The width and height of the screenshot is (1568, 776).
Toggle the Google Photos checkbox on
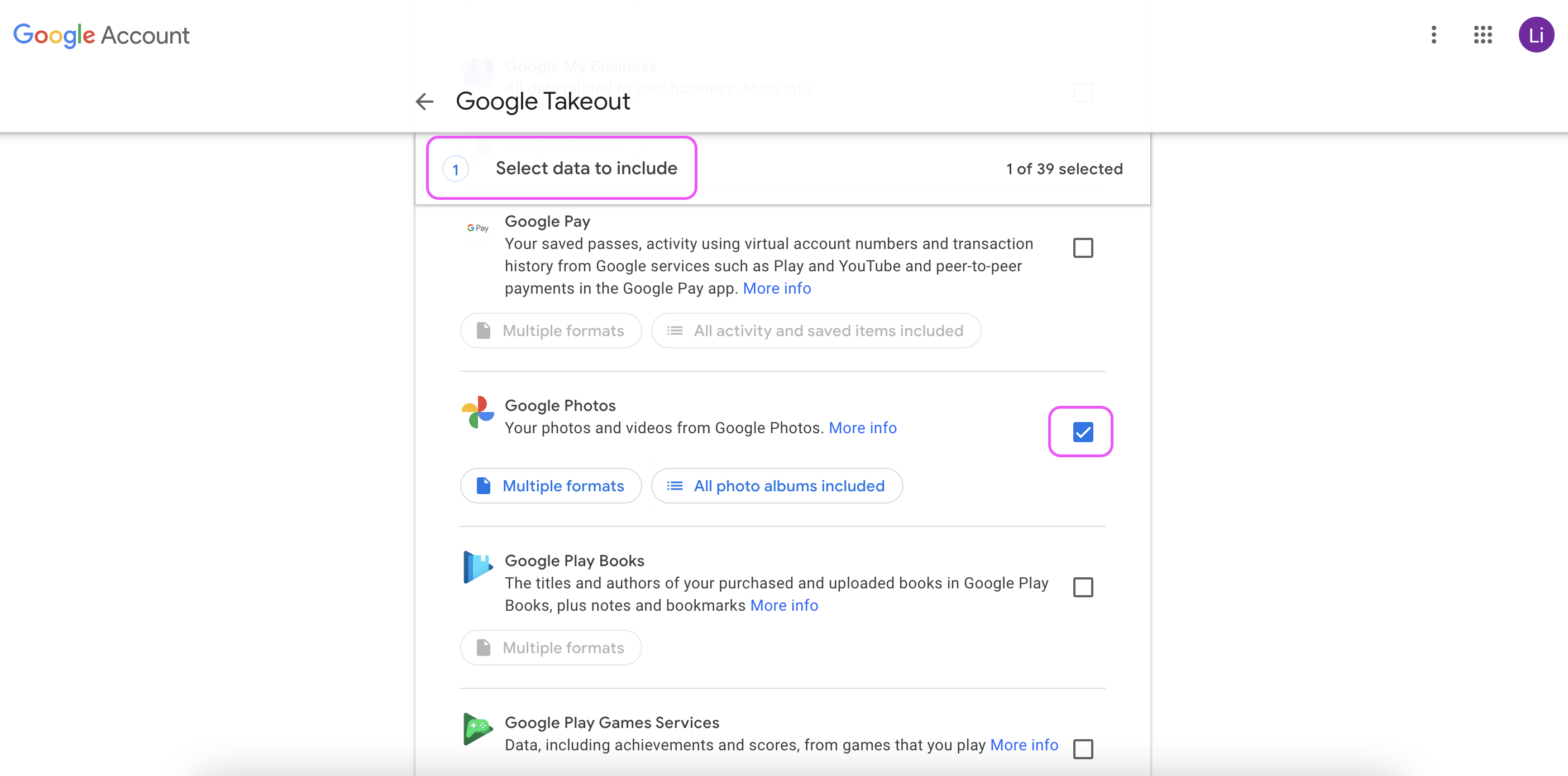pos(1082,431)
